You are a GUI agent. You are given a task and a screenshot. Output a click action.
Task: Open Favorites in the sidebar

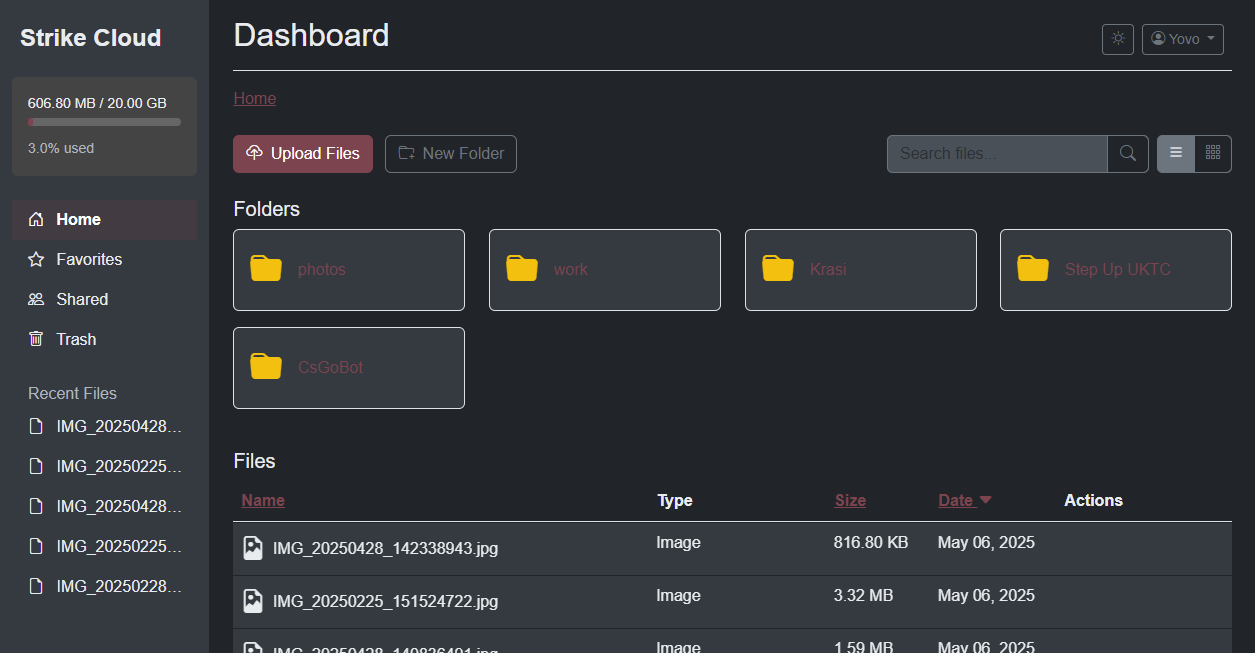89,259
